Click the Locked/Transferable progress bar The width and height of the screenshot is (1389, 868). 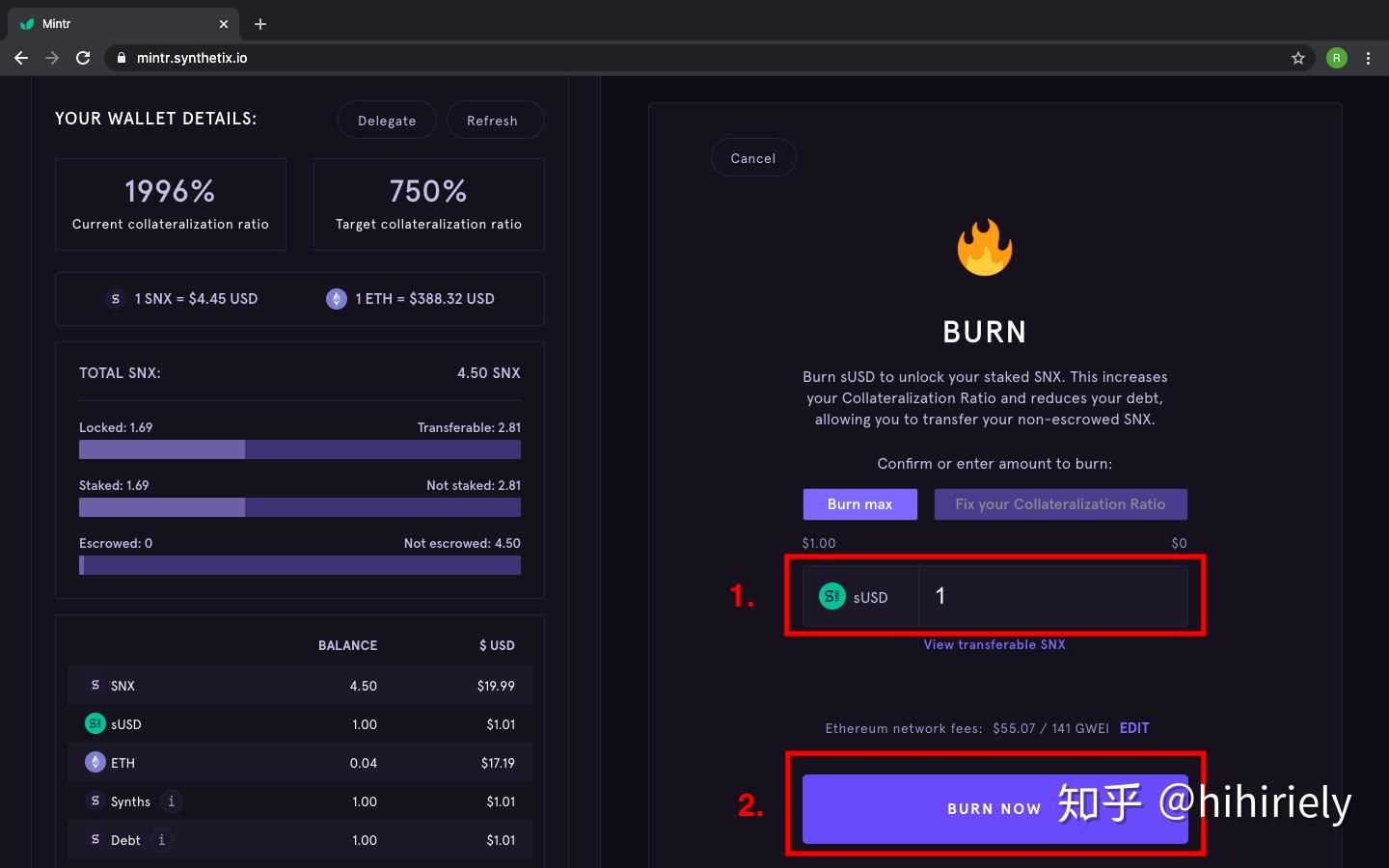pyautogui.click(x=300, y=449)
